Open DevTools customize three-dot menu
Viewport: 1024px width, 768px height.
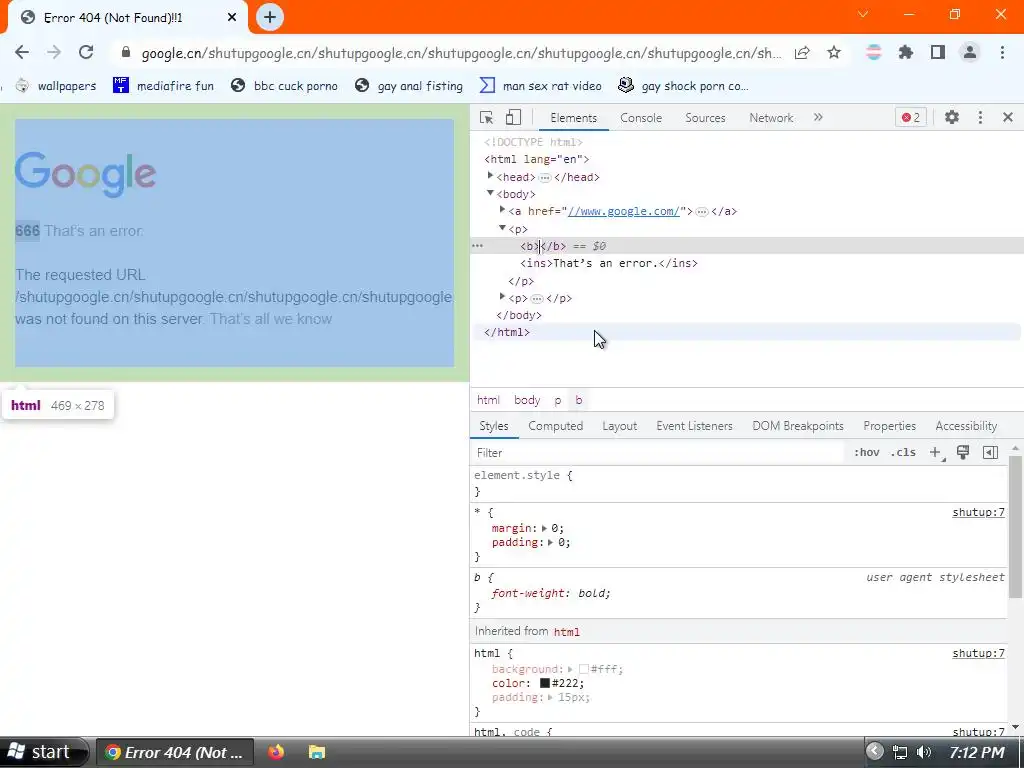pyautogui.click(x=980, y=118)
